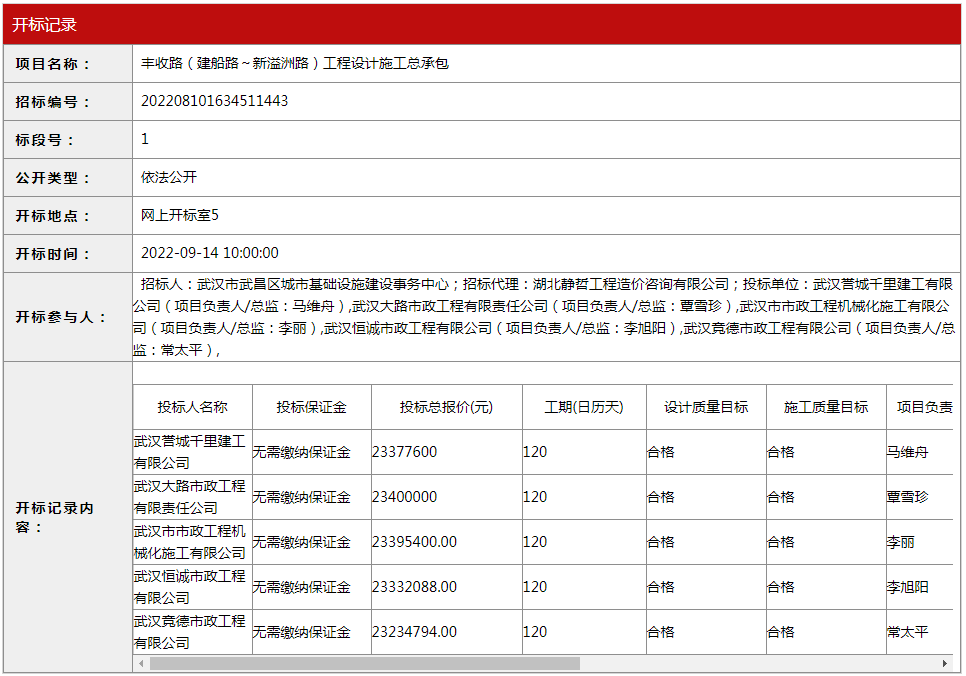Click the participants paragraph starting with 招标人

(544, 317)
